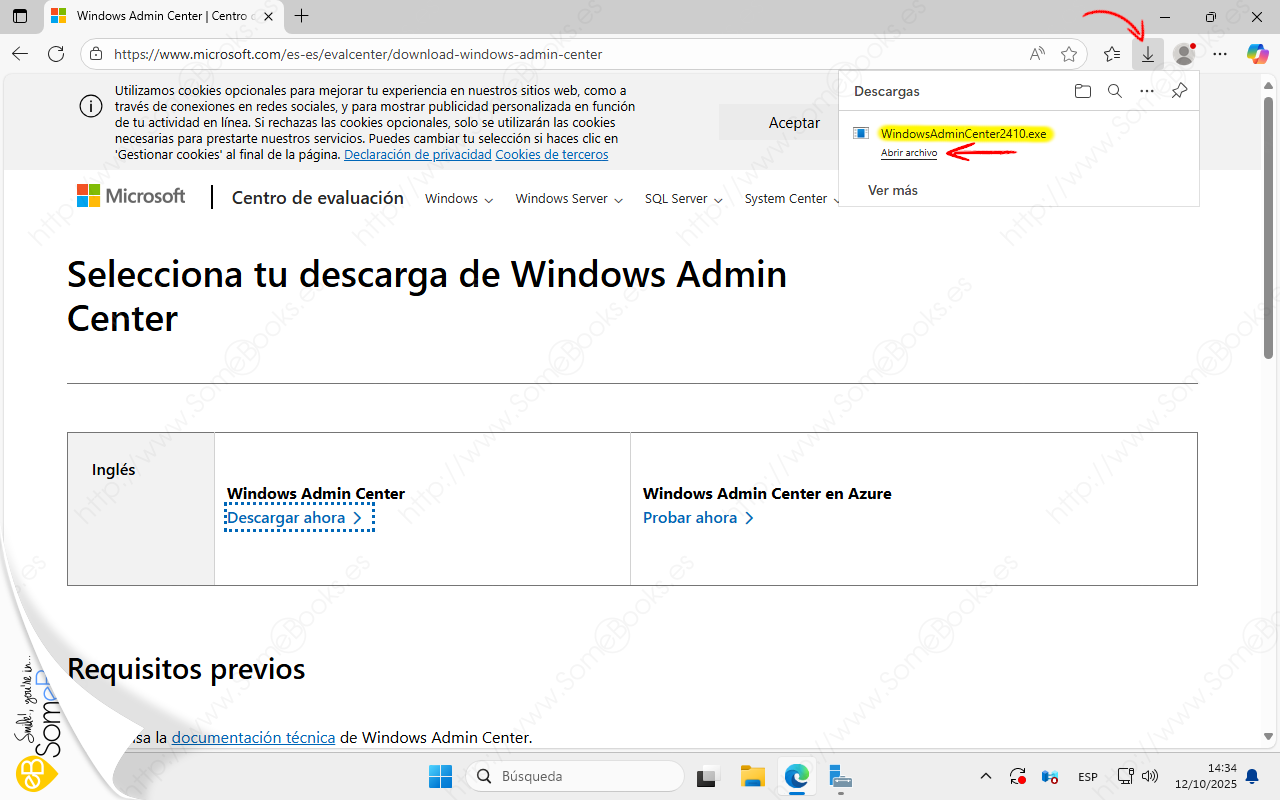
Task: Open the Copilot icon in Edge toolbar
Action: (x=1257, y=54)
